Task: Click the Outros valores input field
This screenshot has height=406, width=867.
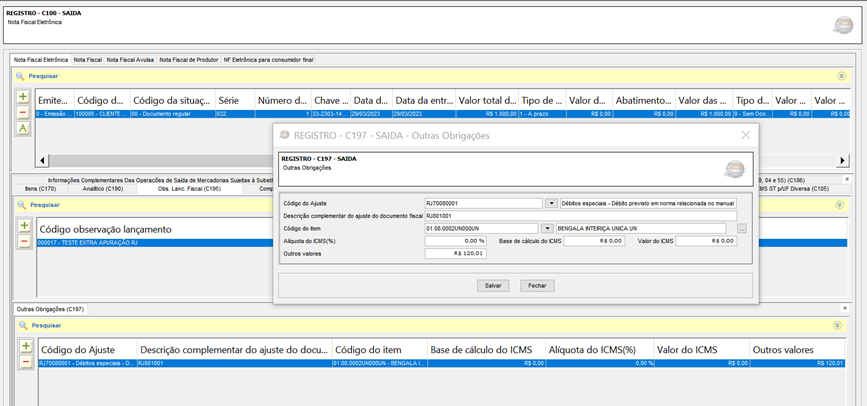Action: [455, 253]
